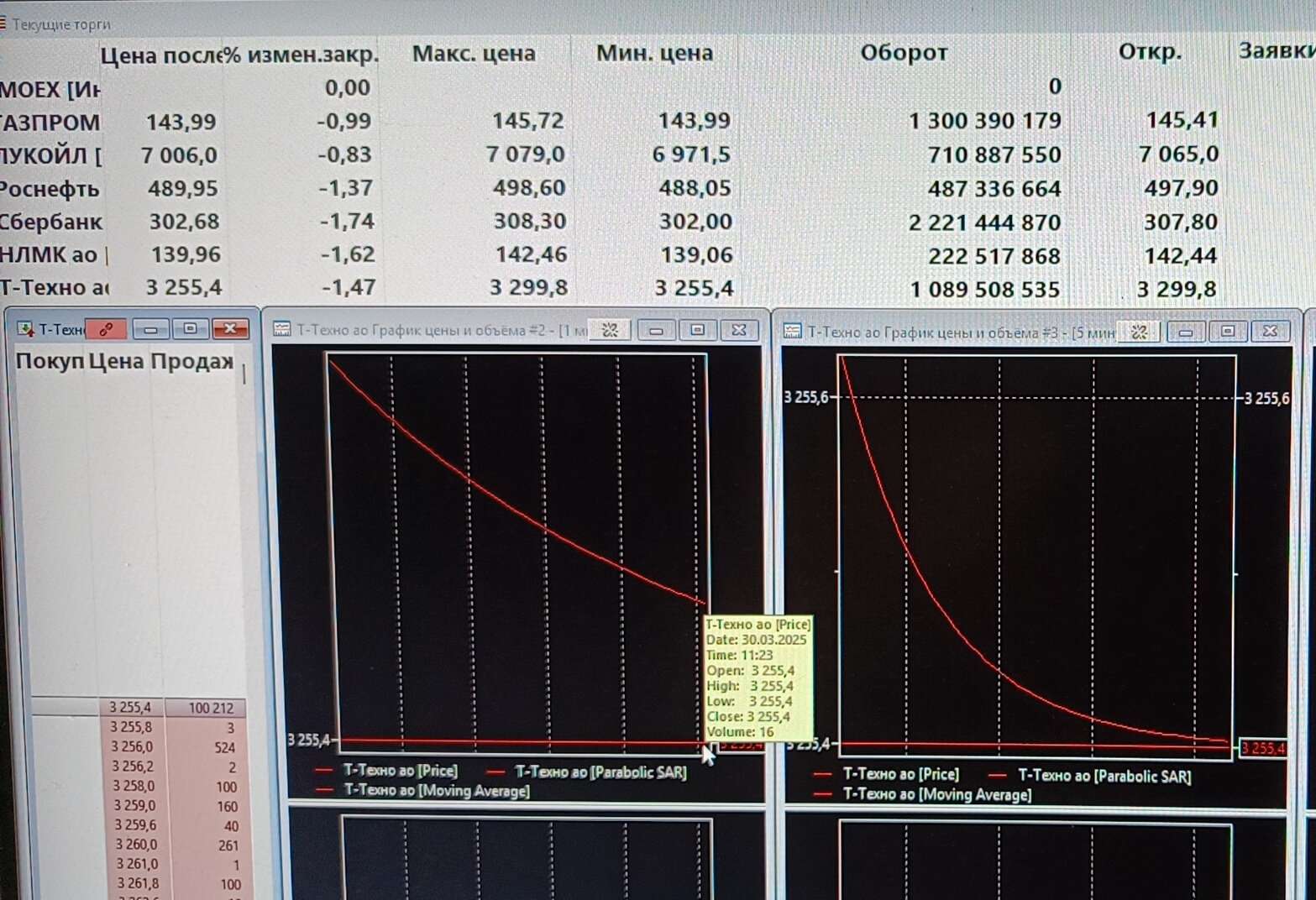The width and height of the screenshot is (1316, 900).
Task: Click the Мин. цена column header
Action: click(x=654, y=53)
